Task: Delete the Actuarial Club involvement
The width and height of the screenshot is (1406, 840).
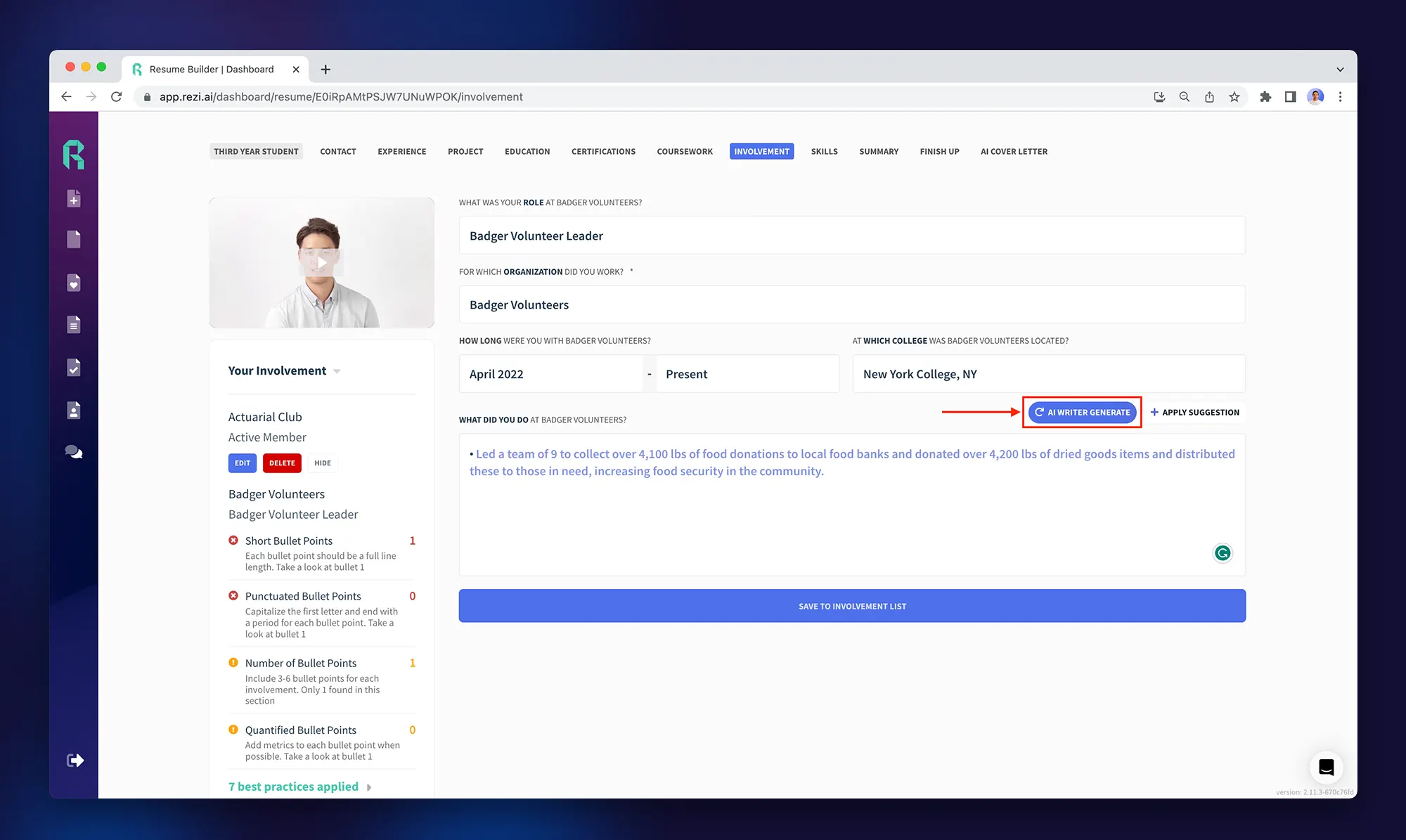Action: coord(282,463)
